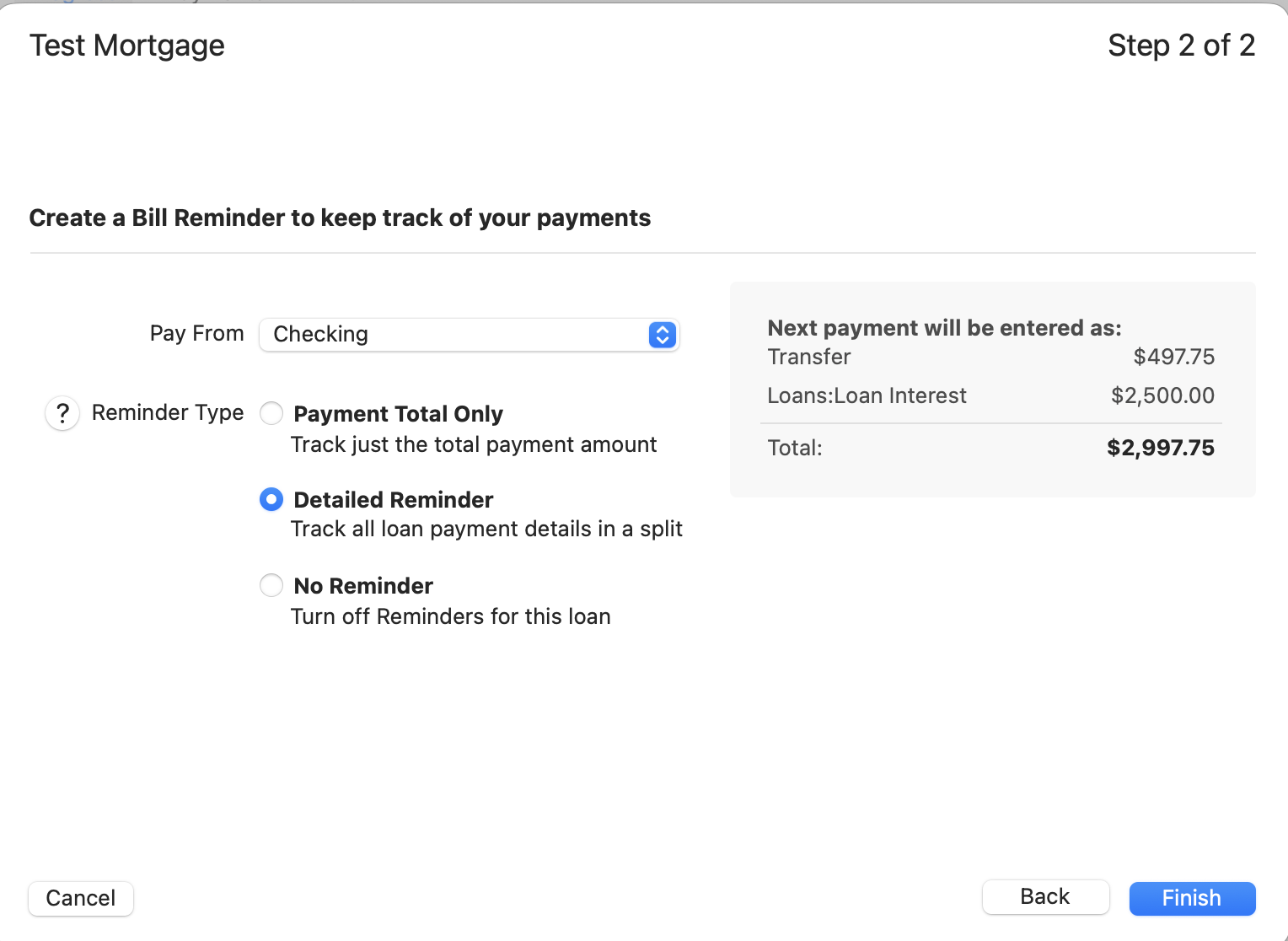This screenshot has height=941, width=1288.
Task: Click Finish to complete the loan setup
Action: (x=1192, y=898)
